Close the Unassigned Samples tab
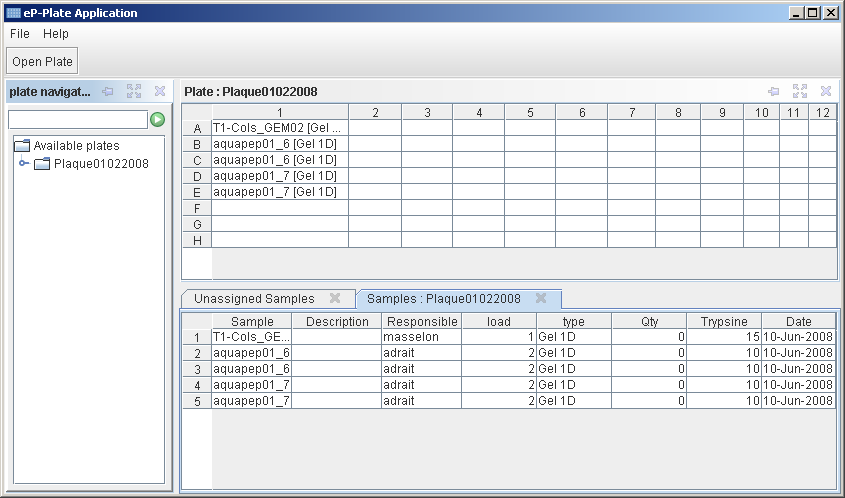845x498 pixels. pos(335,298)
